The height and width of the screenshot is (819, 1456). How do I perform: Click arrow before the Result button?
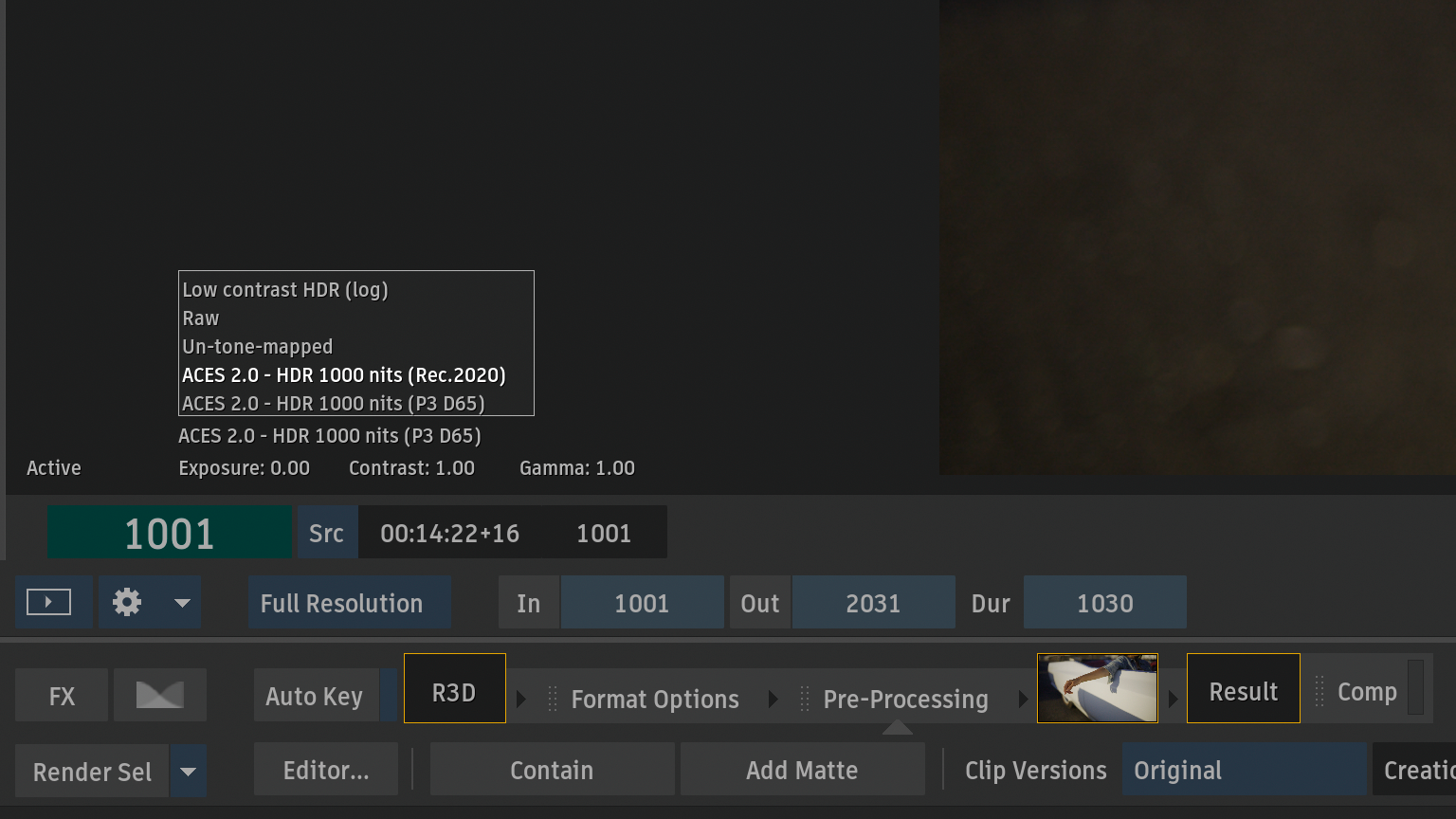point(1173,700)
